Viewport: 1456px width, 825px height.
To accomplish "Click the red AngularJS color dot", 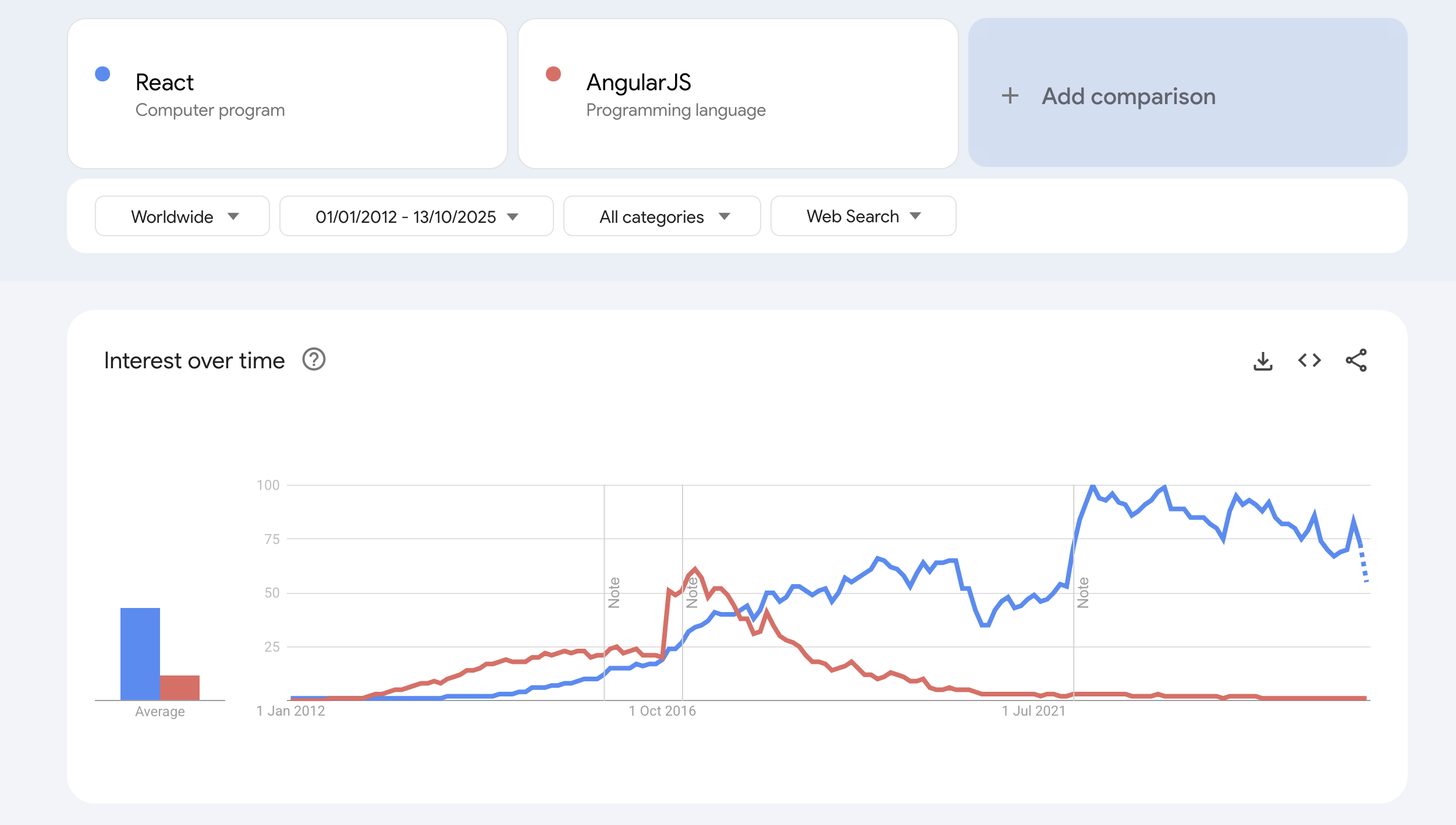I will pyautogui.click(x=553, y=74).
